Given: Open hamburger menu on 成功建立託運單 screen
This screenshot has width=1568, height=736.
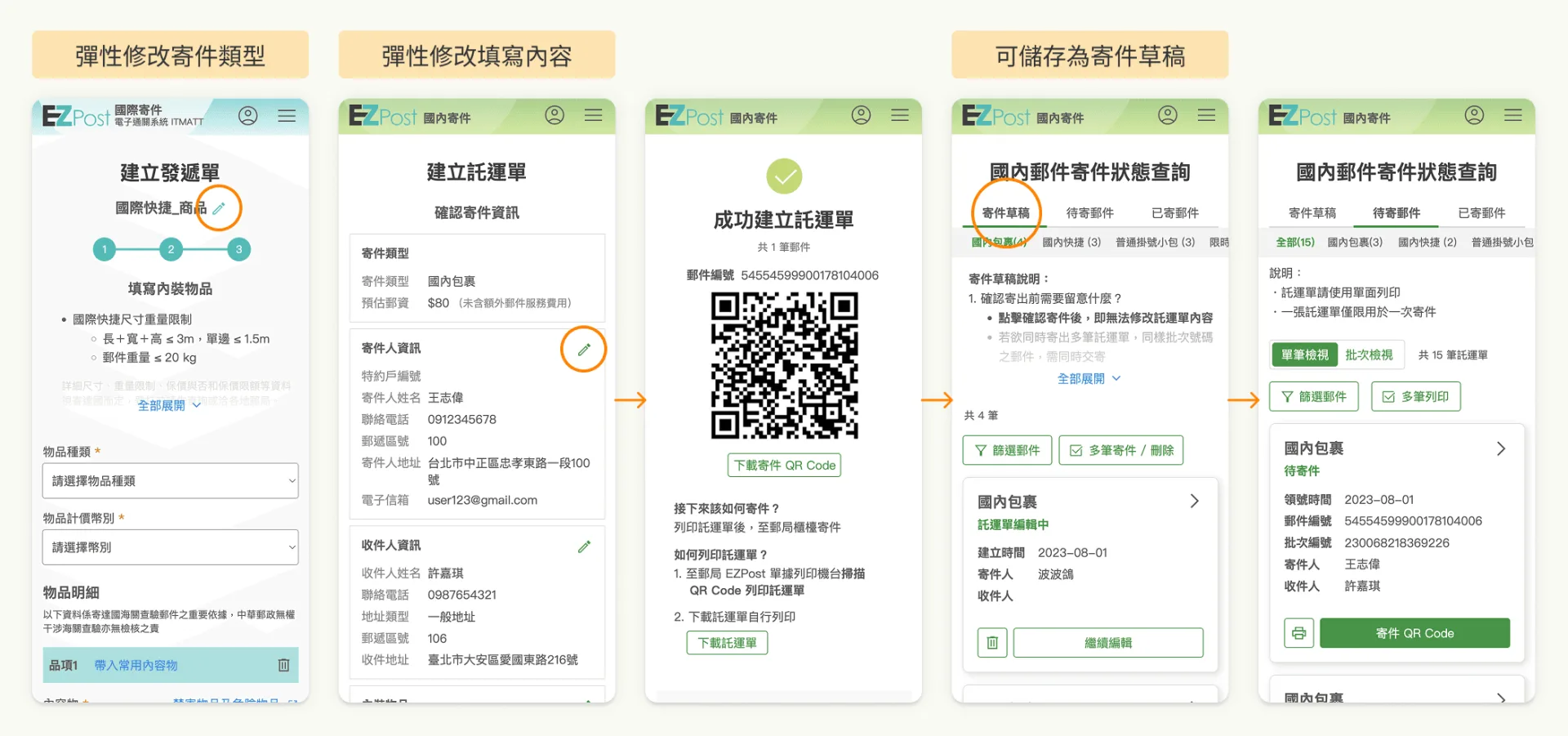Looking at the screenshot, I should [x=900, y=115].
